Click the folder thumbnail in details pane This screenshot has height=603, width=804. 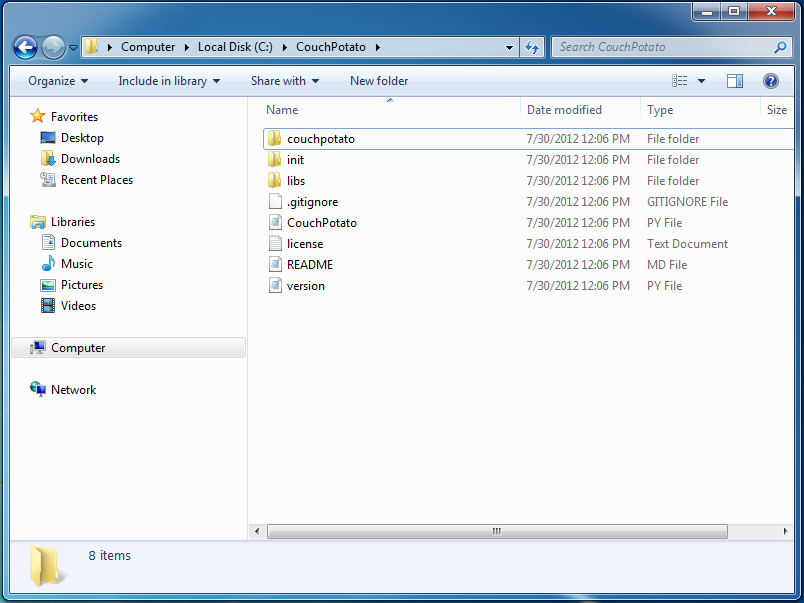[x=47, y=566]
